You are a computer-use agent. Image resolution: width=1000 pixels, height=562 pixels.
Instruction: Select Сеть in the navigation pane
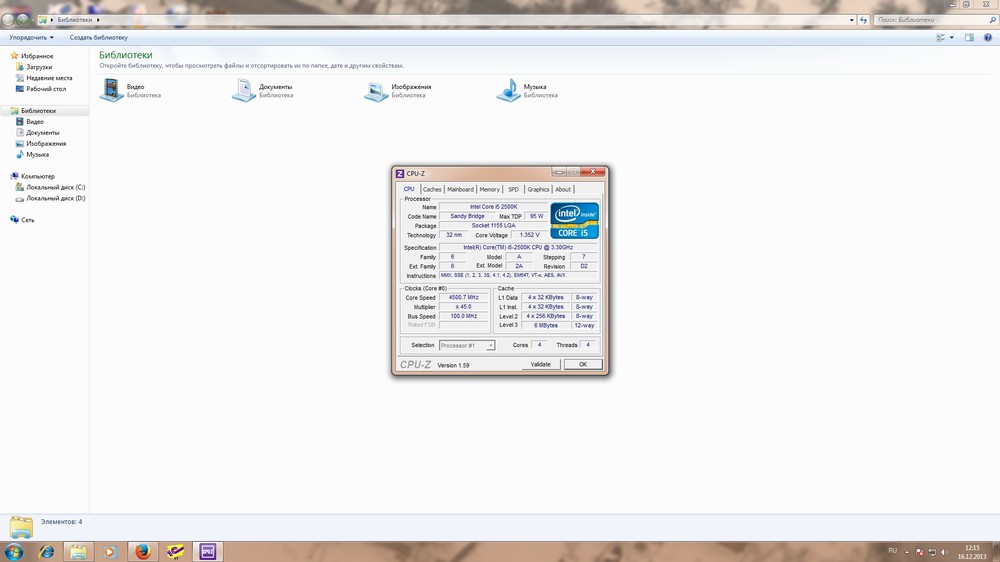tap(27, 220)
